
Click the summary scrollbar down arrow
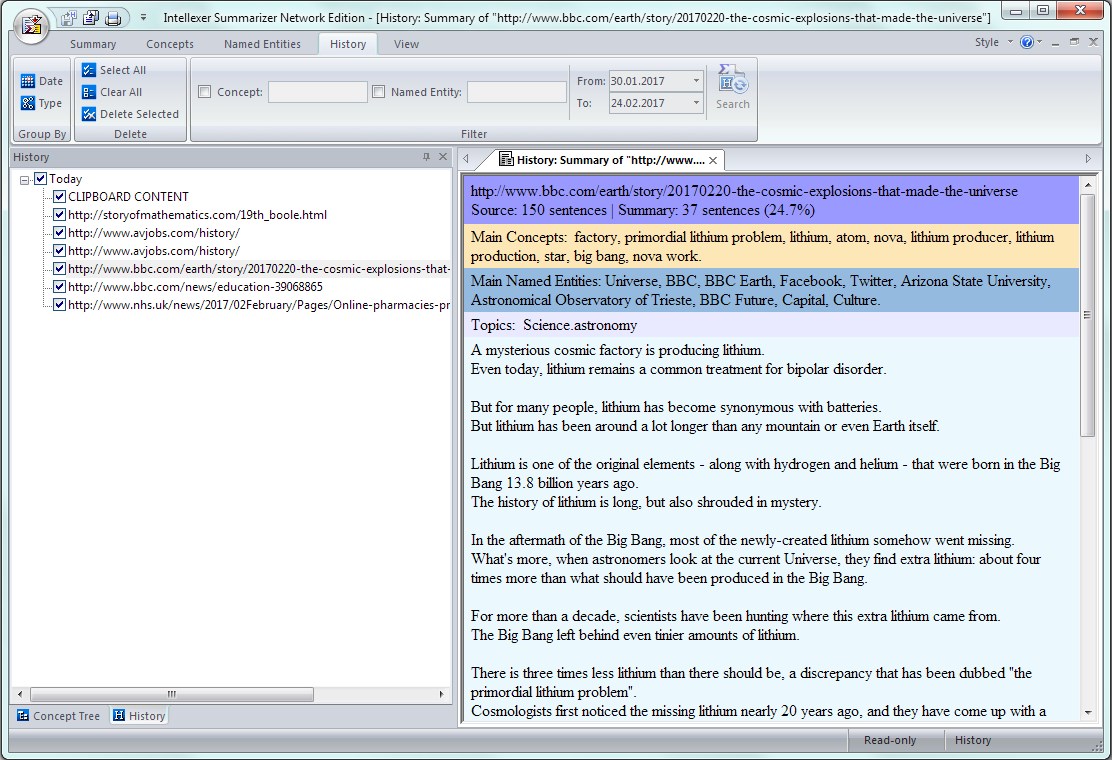tap(1088, 712)
